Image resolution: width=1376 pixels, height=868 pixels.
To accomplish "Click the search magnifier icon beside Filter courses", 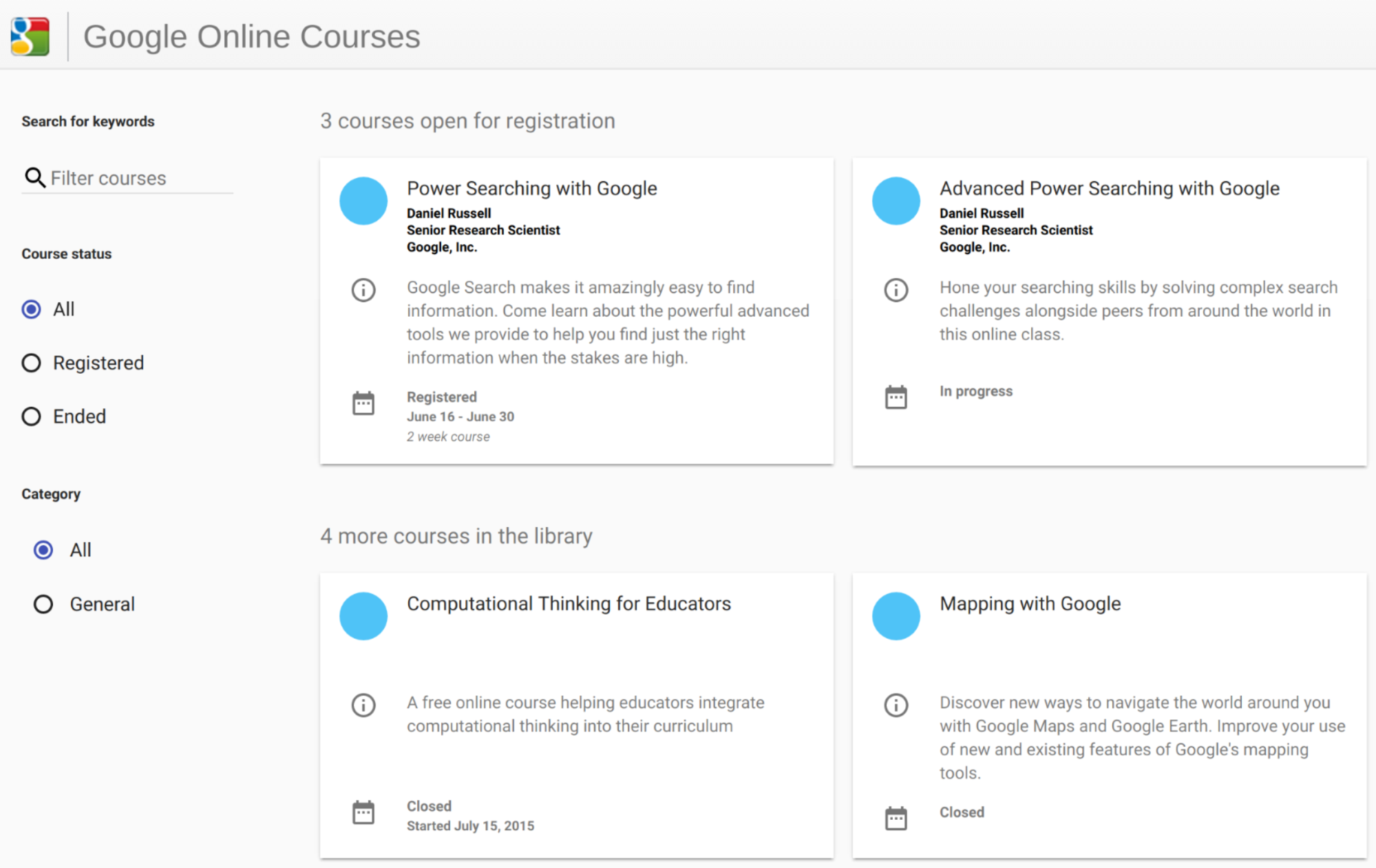I will pos(34,178).
